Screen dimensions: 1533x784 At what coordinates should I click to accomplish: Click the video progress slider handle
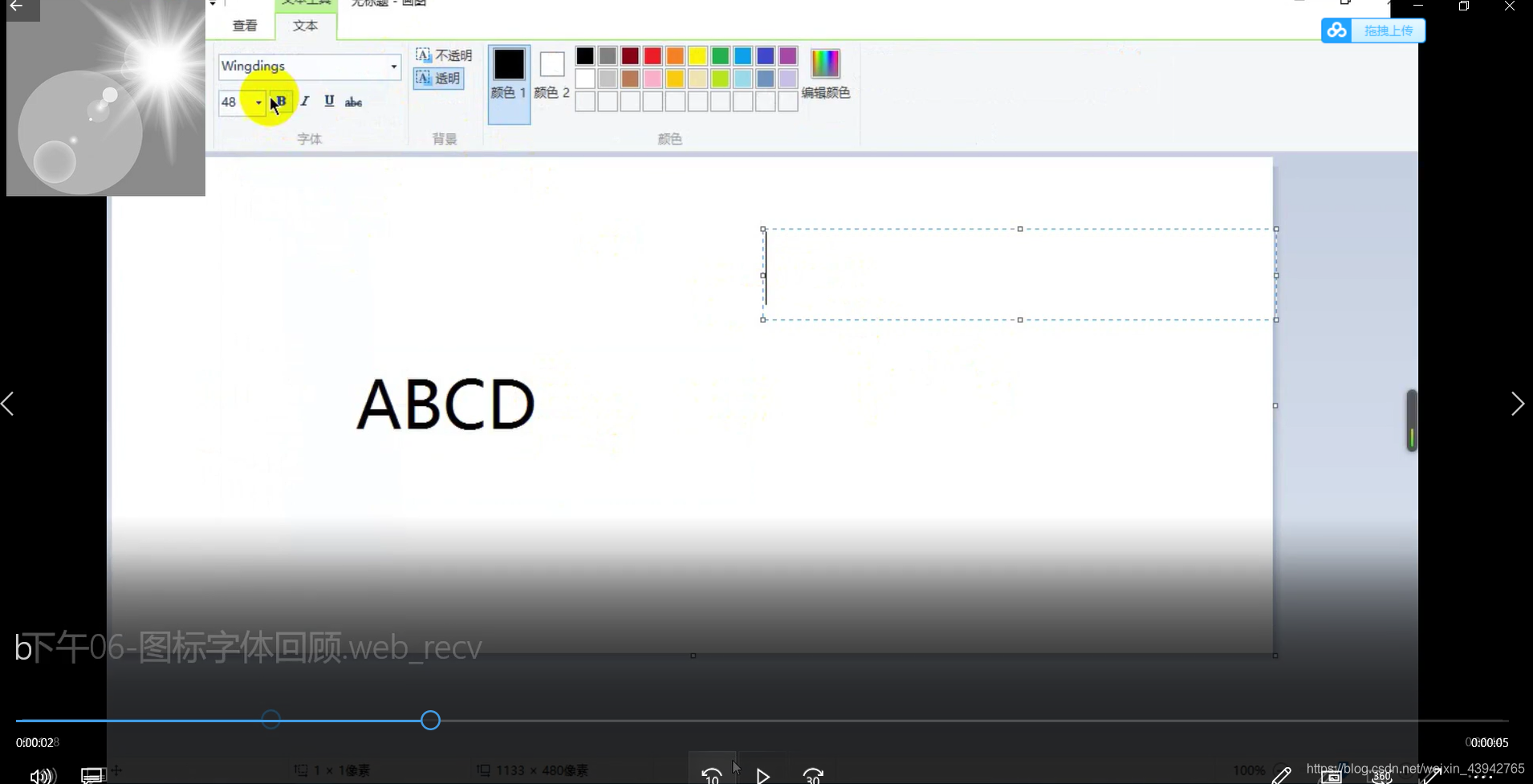point(430,721)
